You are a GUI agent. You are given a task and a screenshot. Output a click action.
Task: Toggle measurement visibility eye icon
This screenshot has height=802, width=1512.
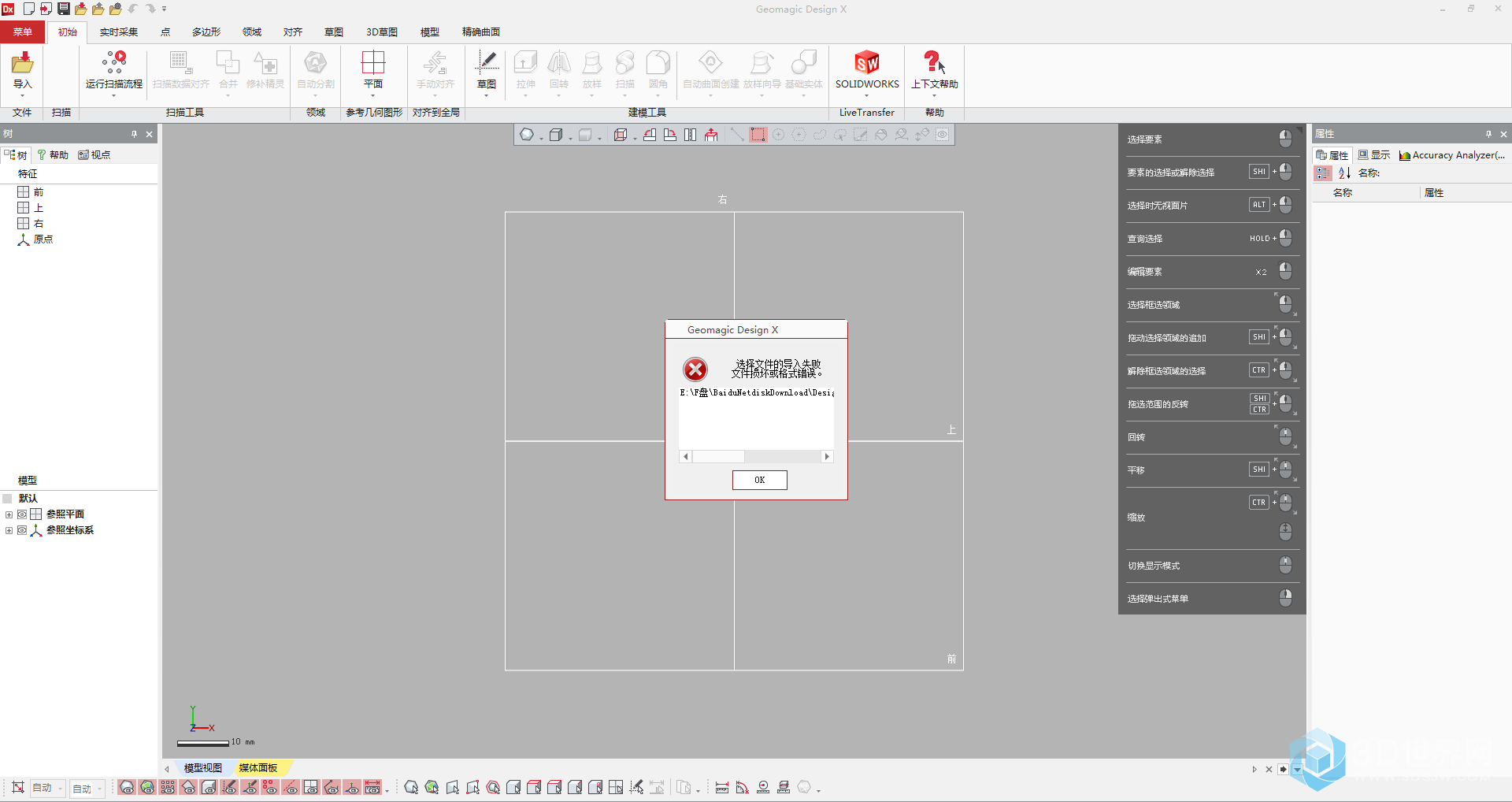click(x=372, y=787)
